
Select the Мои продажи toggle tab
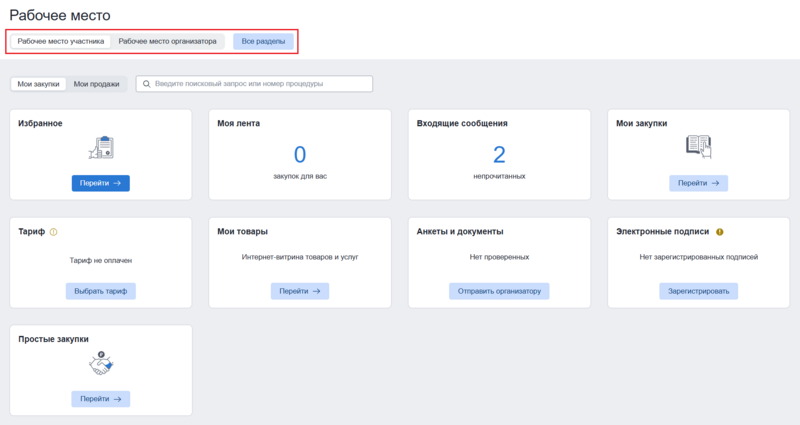point(96,84)
